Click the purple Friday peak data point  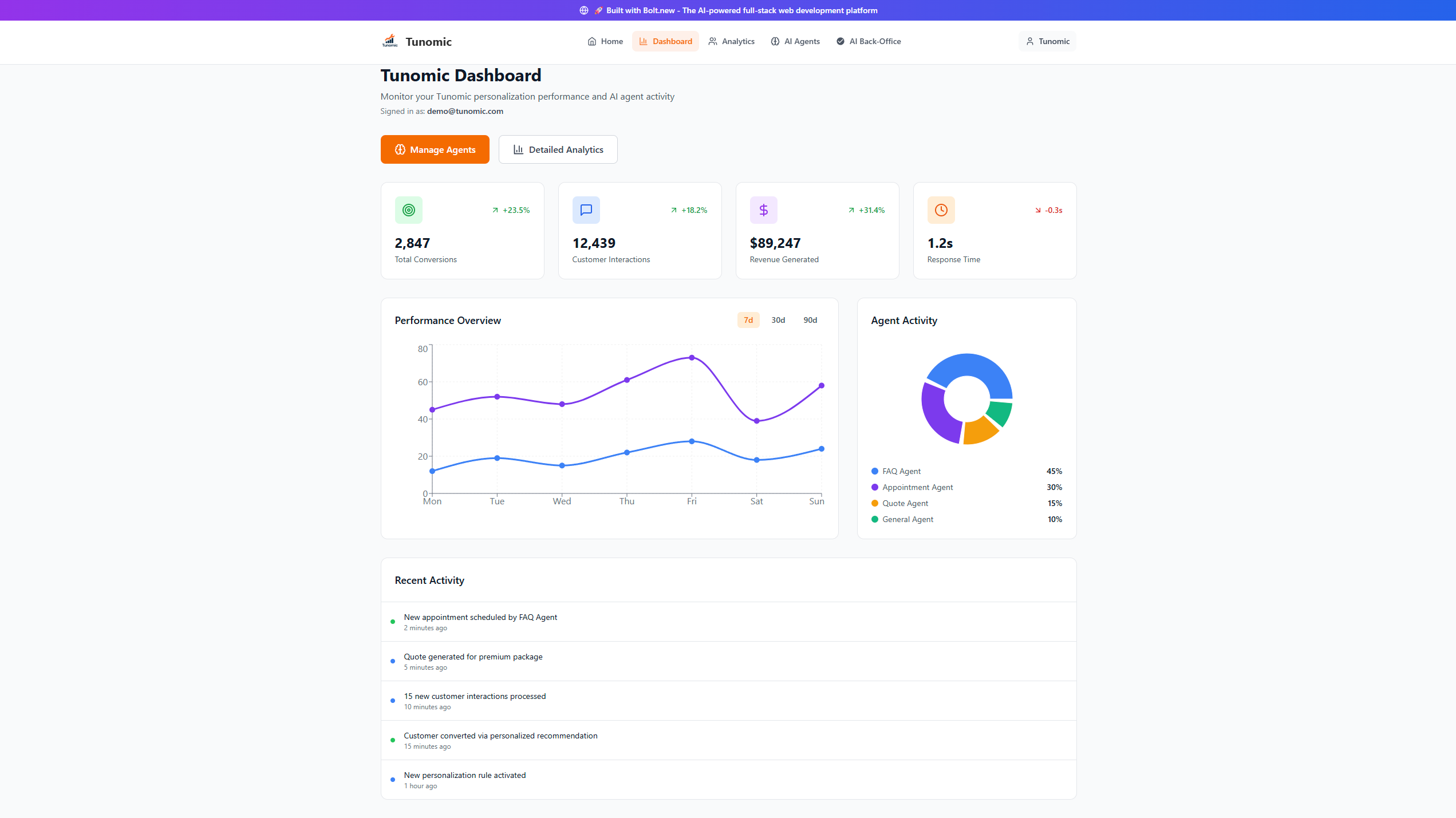click(692, 358)
